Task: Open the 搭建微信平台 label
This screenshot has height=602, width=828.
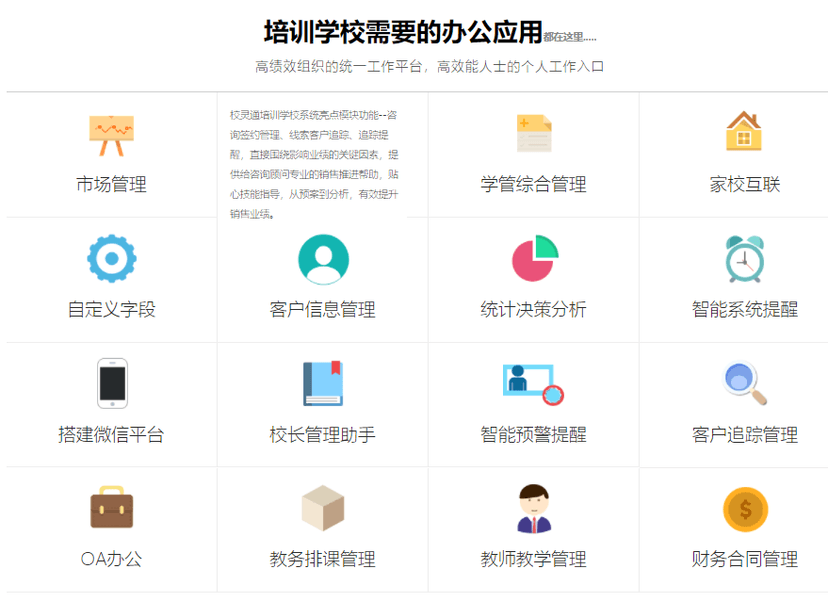Action: pos(111,435)
